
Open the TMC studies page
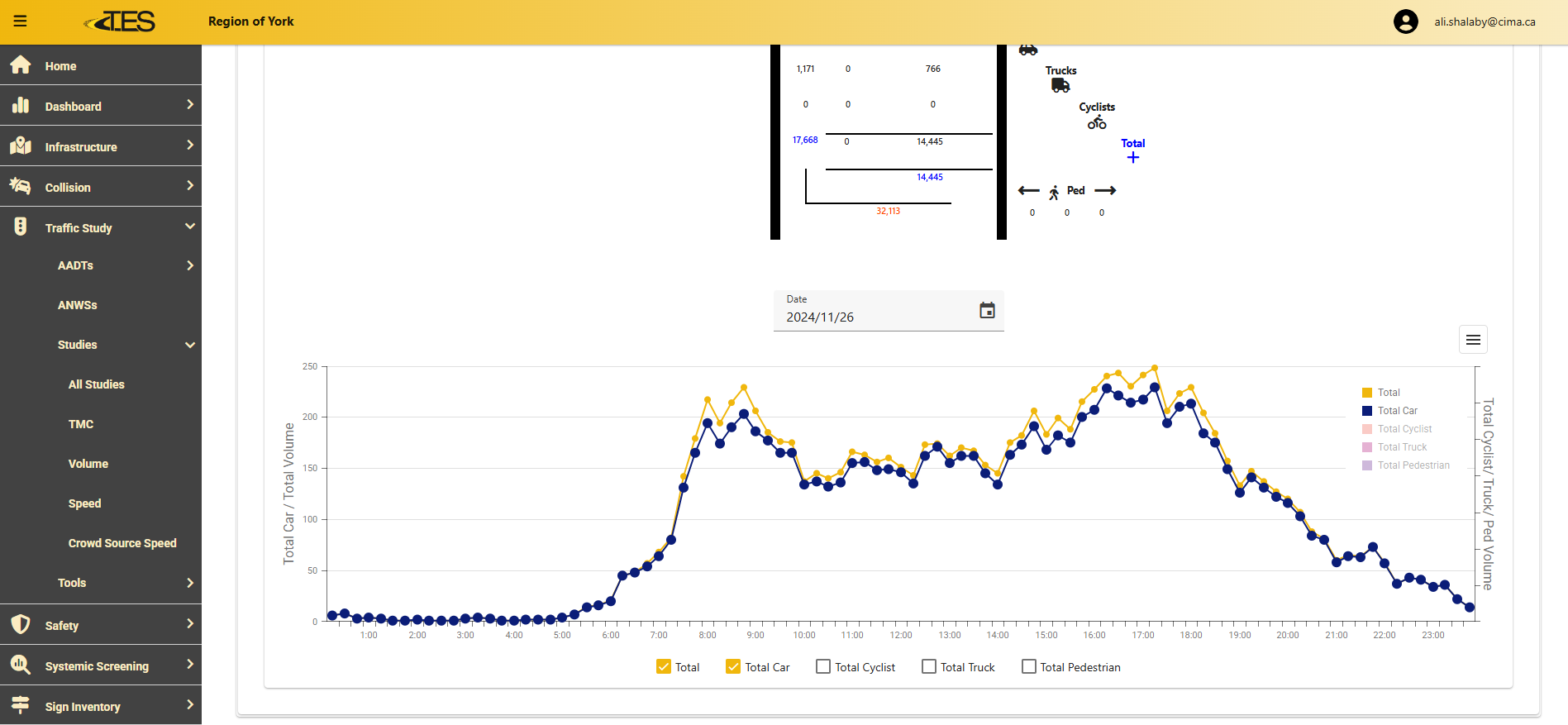point(81,424)
